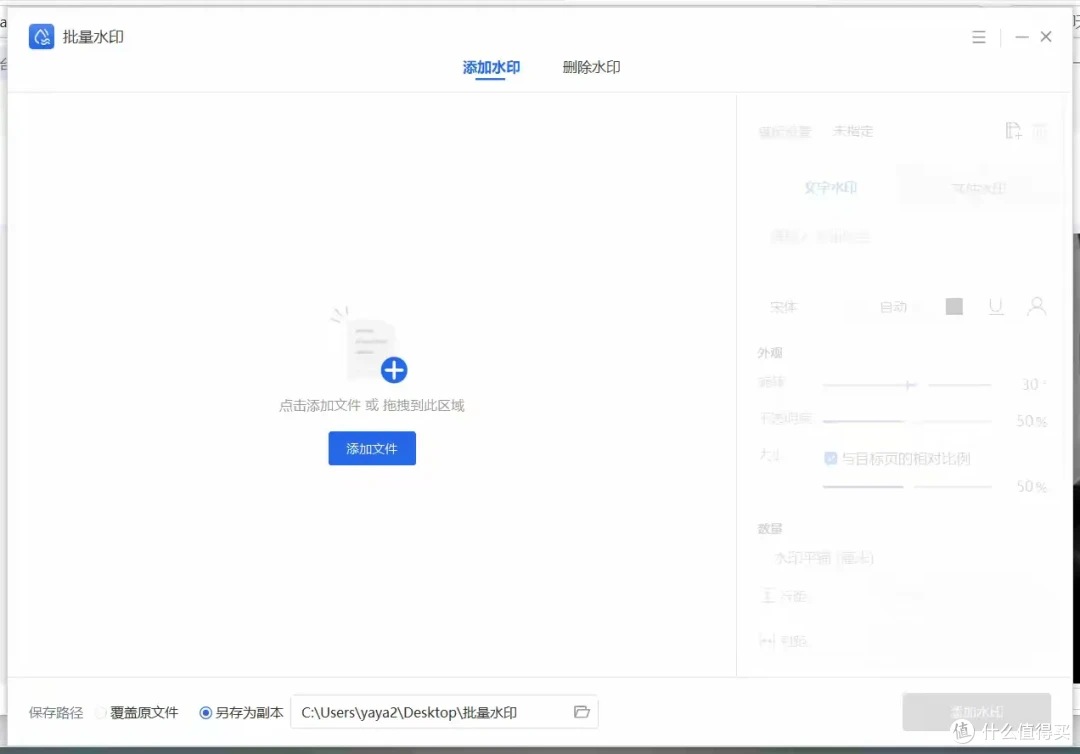
Task: Click the 保存路径 label
Action: [x=56, y=713]
